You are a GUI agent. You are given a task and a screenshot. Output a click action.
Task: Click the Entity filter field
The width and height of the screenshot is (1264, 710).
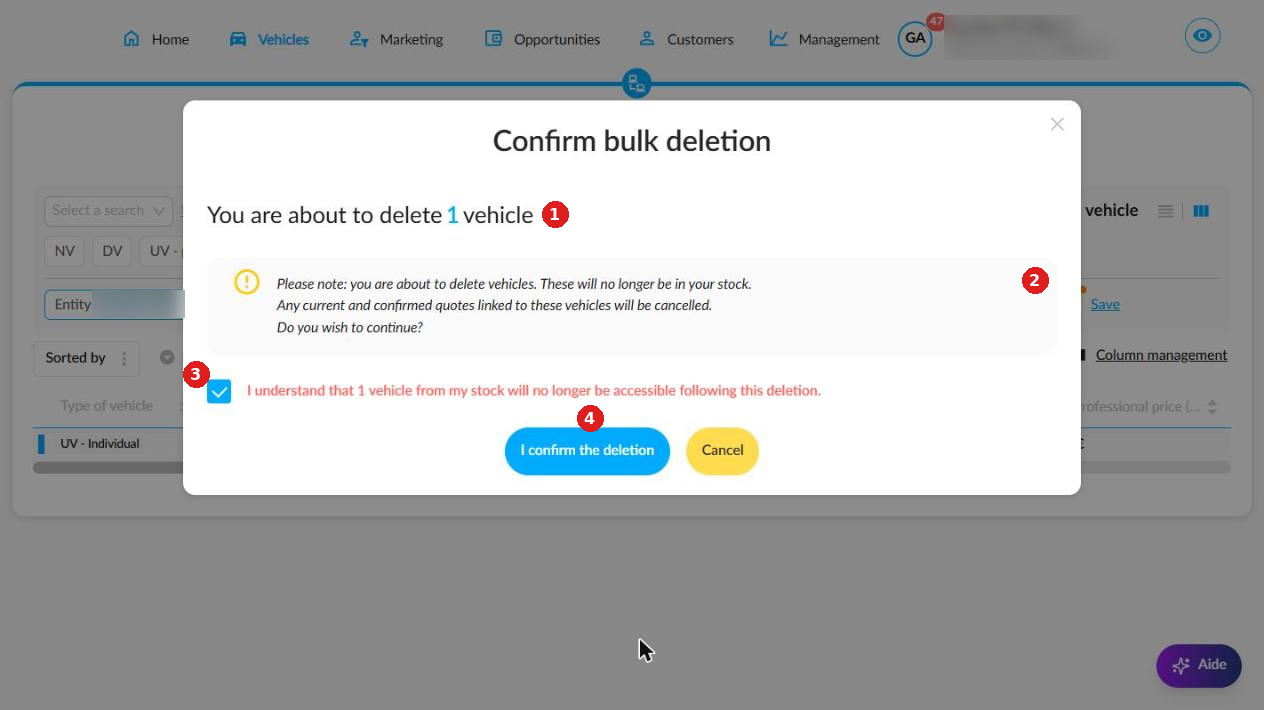click(x=114, y=305)
